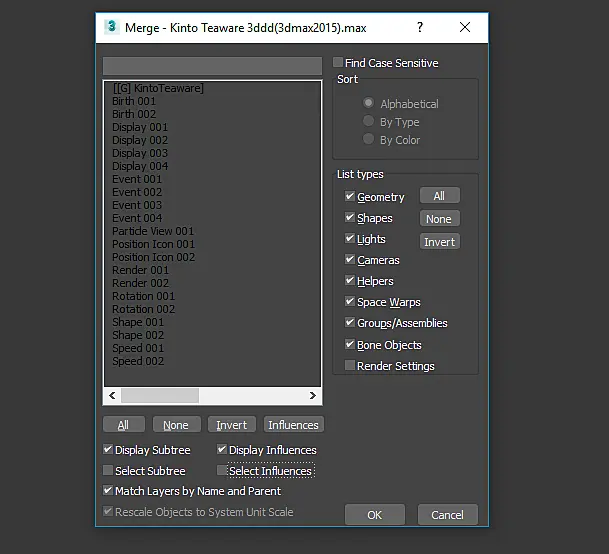The width and height of the screenshot is (609, 554).
Task: Select Particle View 001 in list
Action: [x=153, y=231]
